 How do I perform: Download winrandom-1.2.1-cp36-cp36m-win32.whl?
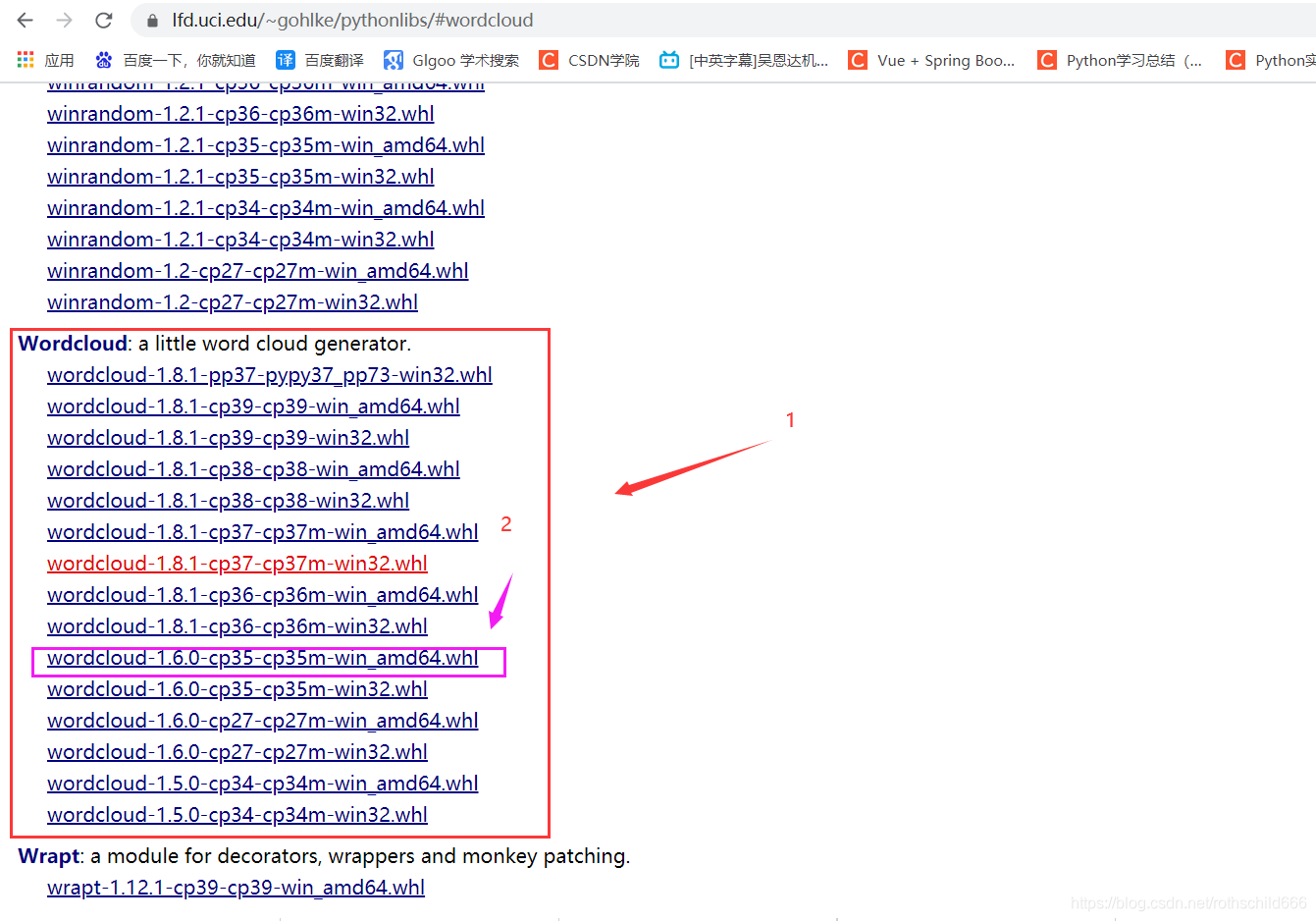pyautogui.click(x=240, y=114)
